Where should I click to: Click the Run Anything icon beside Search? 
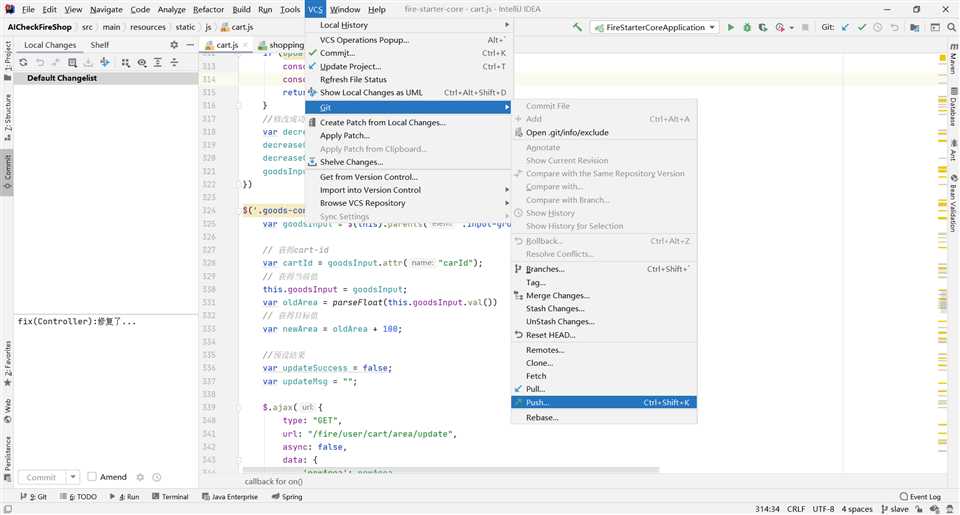(x=935, y=27)
